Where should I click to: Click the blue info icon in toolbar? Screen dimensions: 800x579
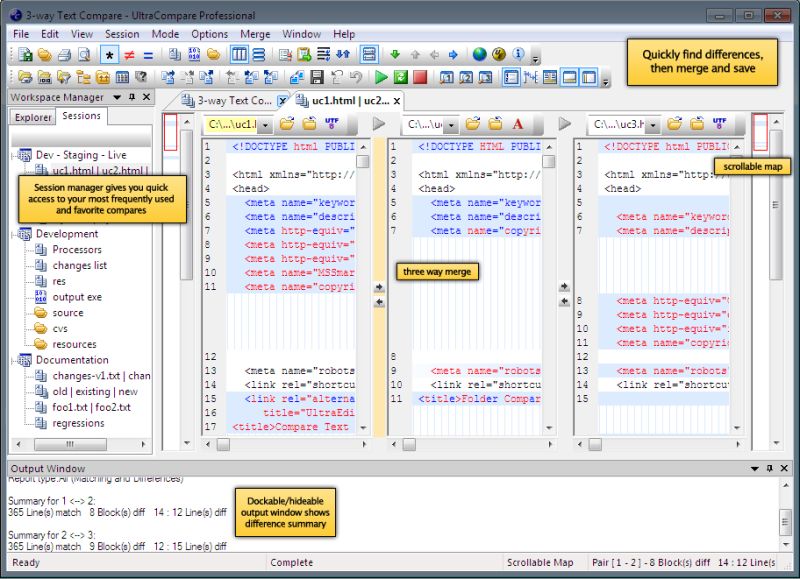[518, 54]
